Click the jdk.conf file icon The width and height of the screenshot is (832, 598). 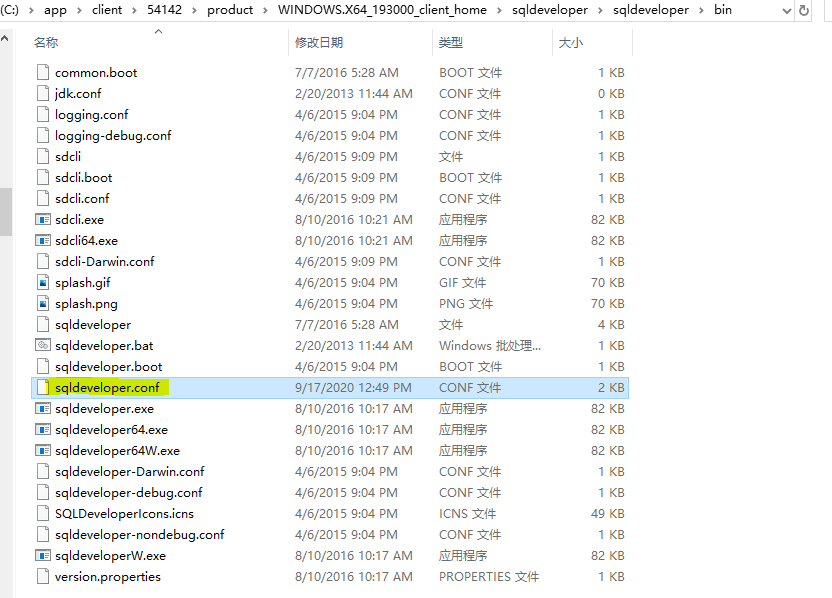pos(43,93)
